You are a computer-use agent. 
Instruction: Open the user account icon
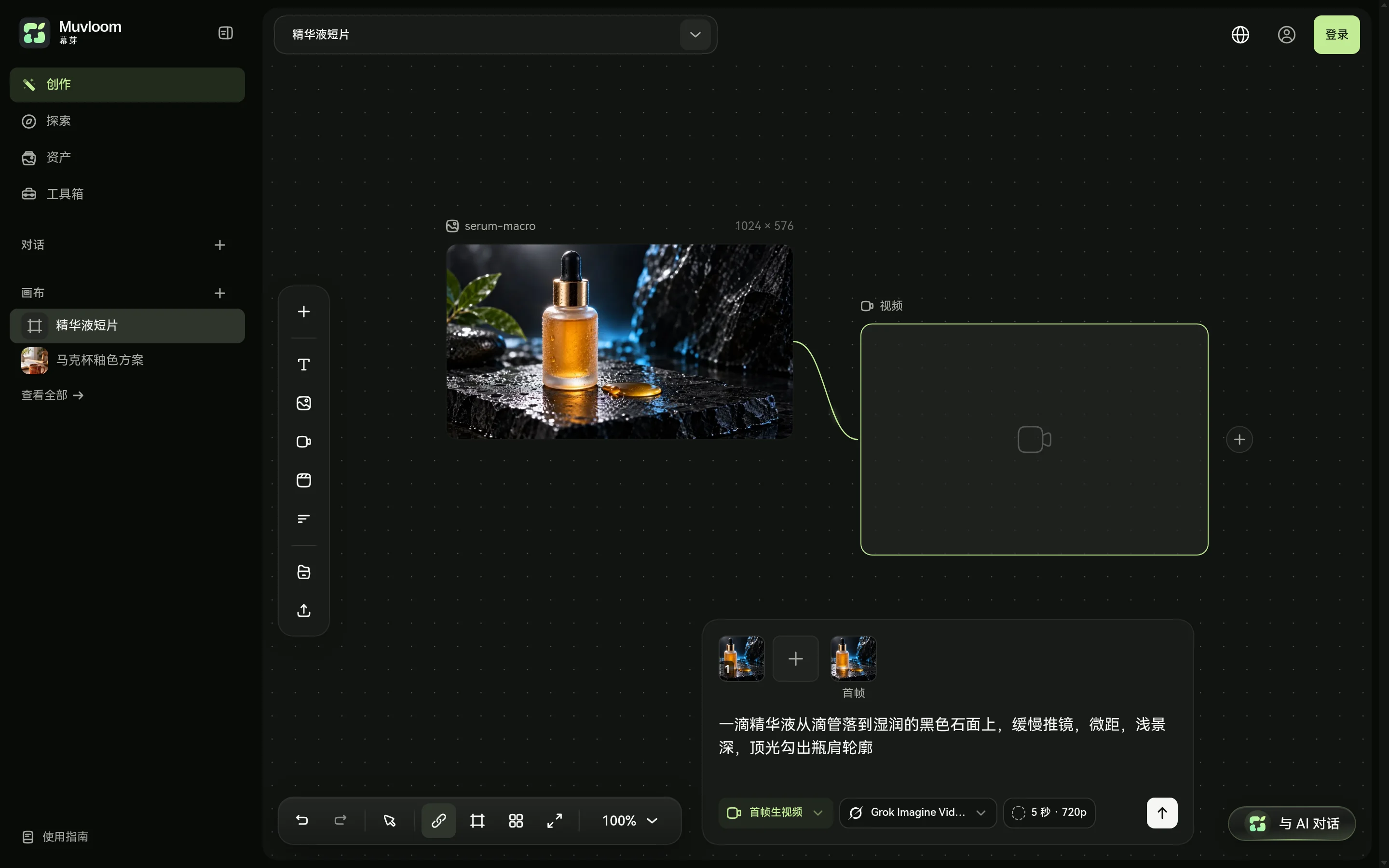point(1286,35)
